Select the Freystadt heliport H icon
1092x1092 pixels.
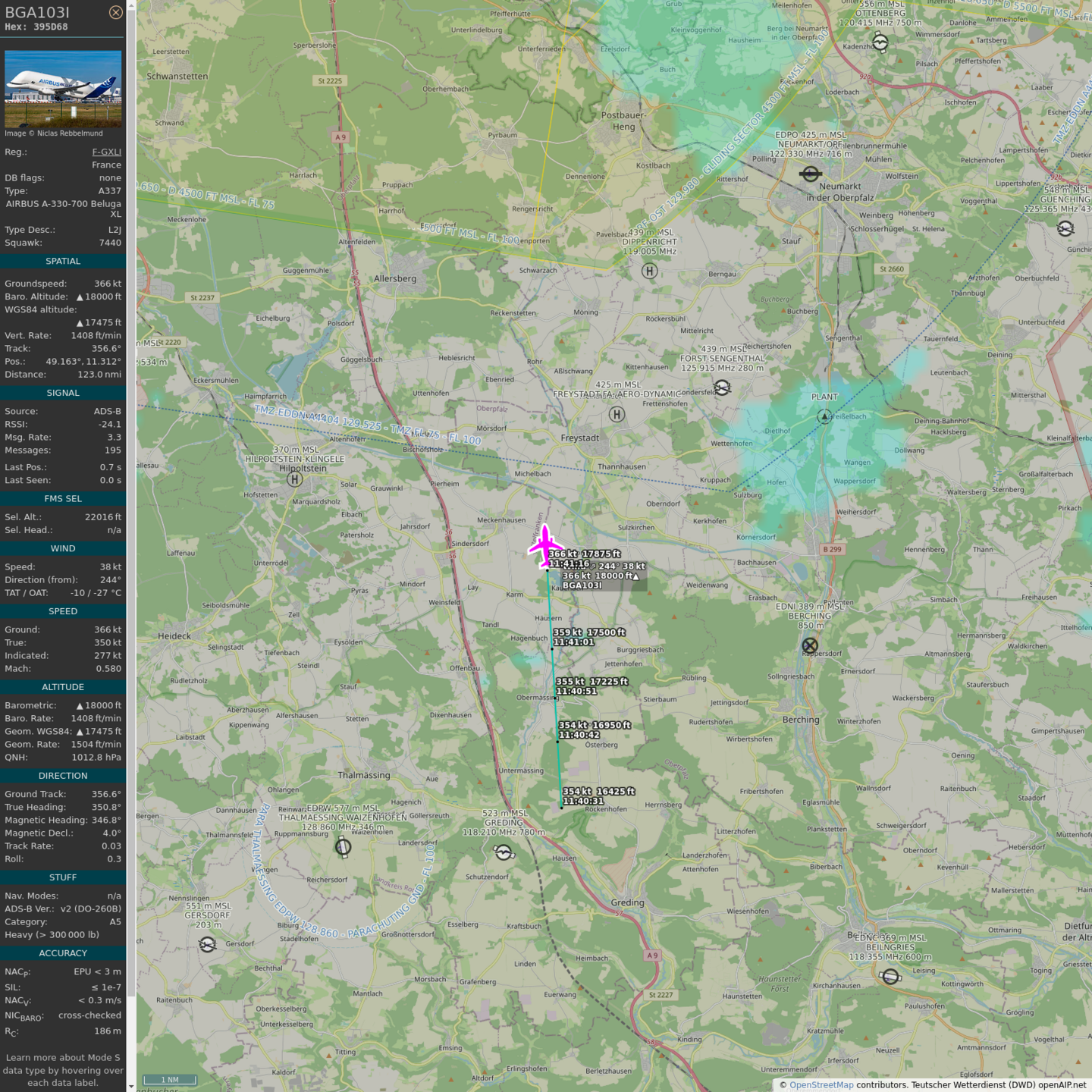(617, 414)
